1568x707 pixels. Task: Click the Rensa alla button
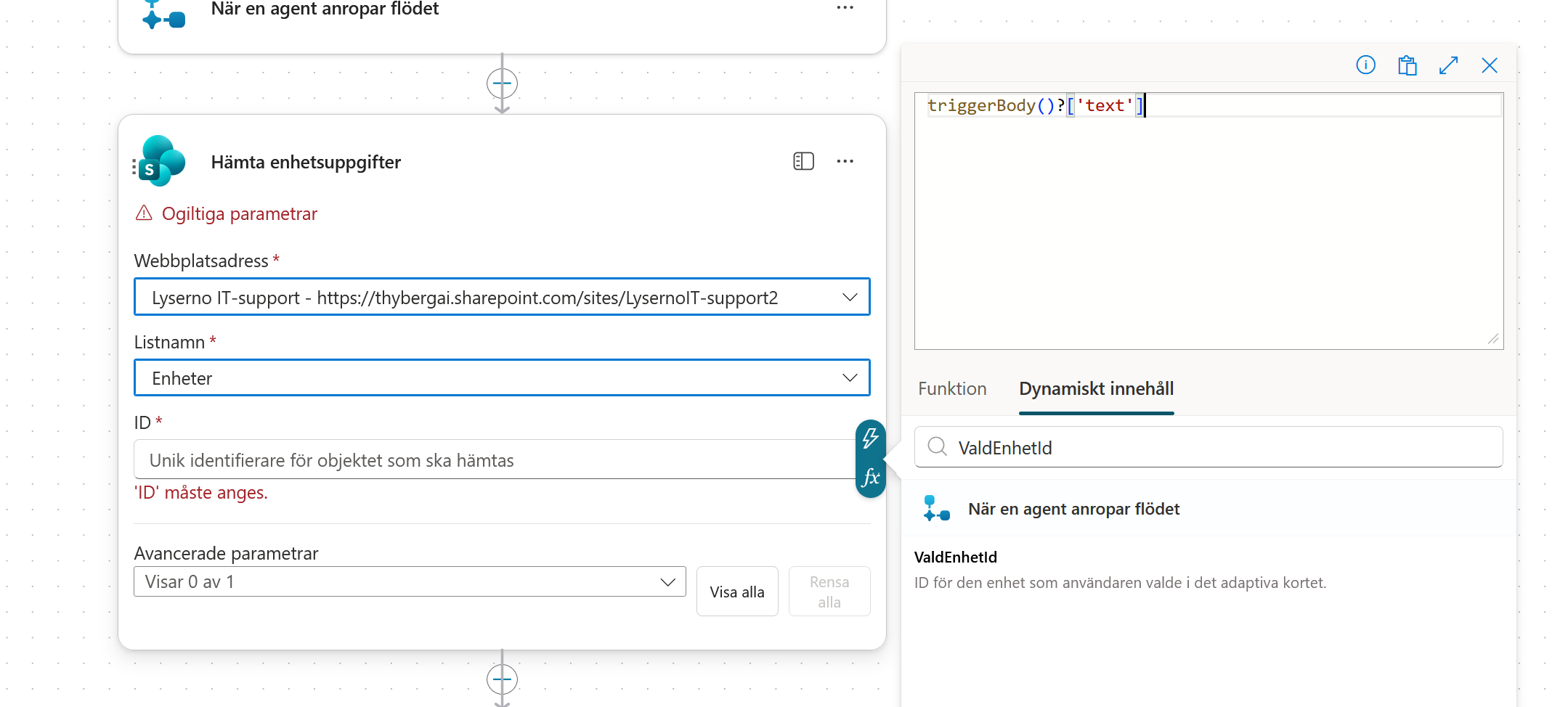pos(829,592)
